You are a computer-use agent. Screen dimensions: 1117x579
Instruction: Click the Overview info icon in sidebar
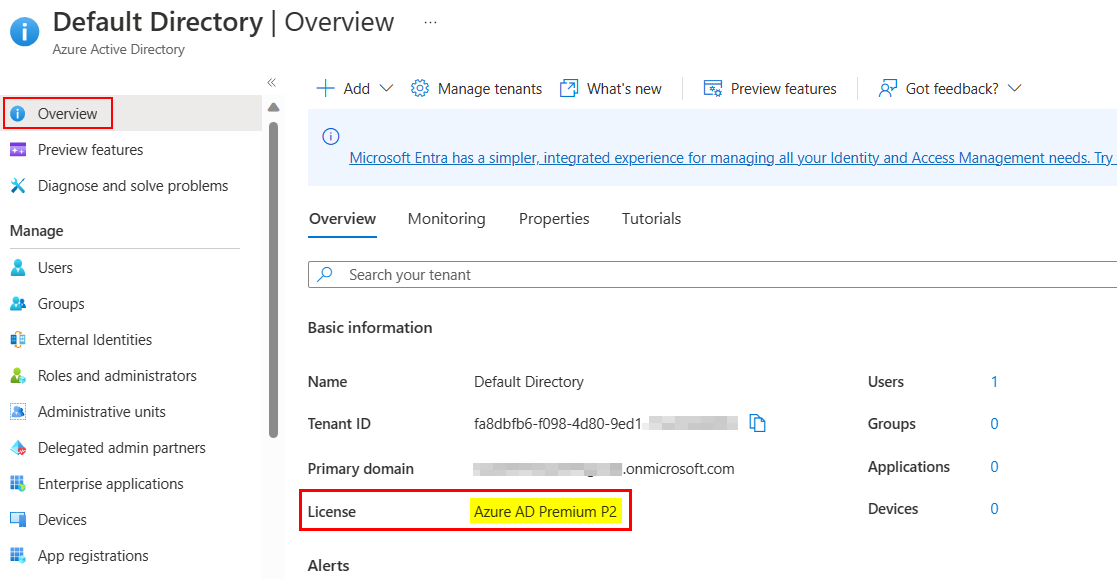18,114
